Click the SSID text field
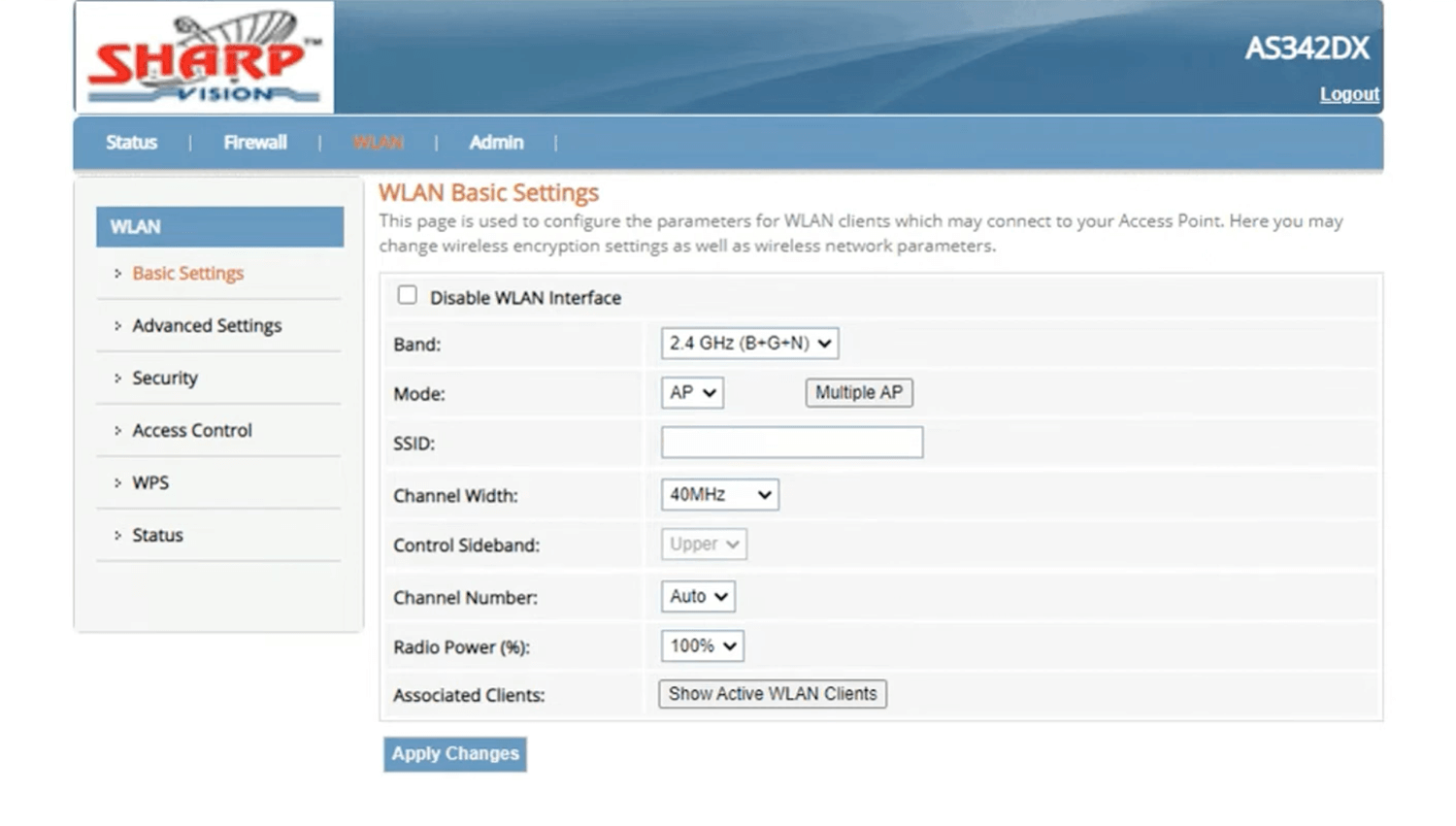Viewport: 1456px width, 826px height. [x=792, y=444]
